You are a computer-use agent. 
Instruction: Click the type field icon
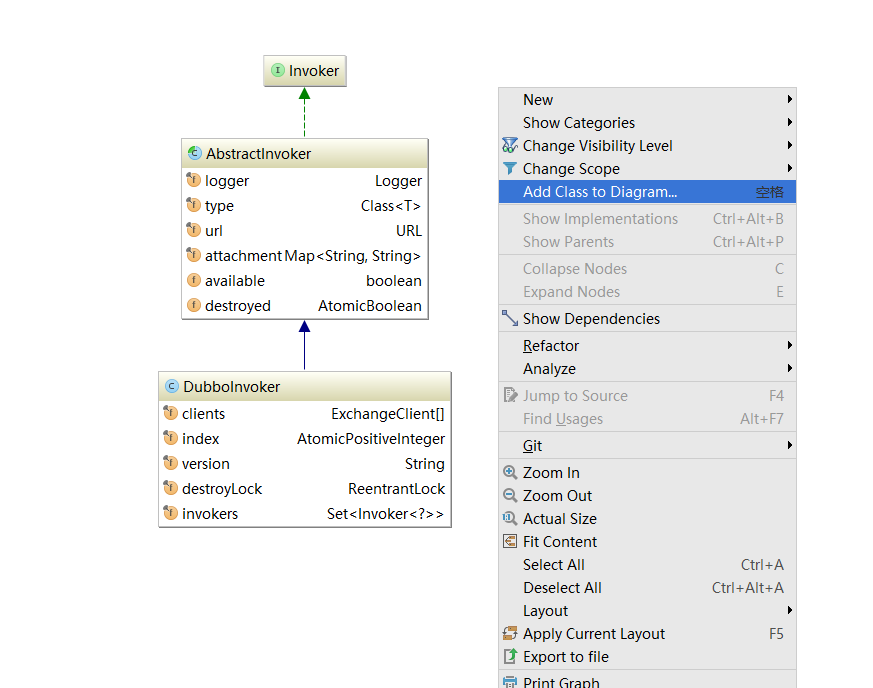click(x=193, y=205)
